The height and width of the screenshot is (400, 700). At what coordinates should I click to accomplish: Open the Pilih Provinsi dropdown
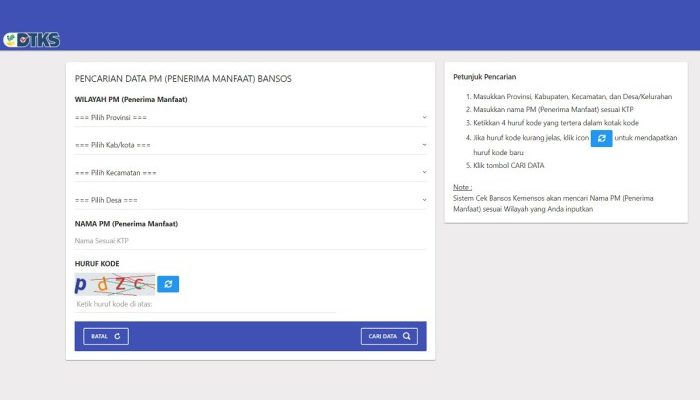(250, 117)
